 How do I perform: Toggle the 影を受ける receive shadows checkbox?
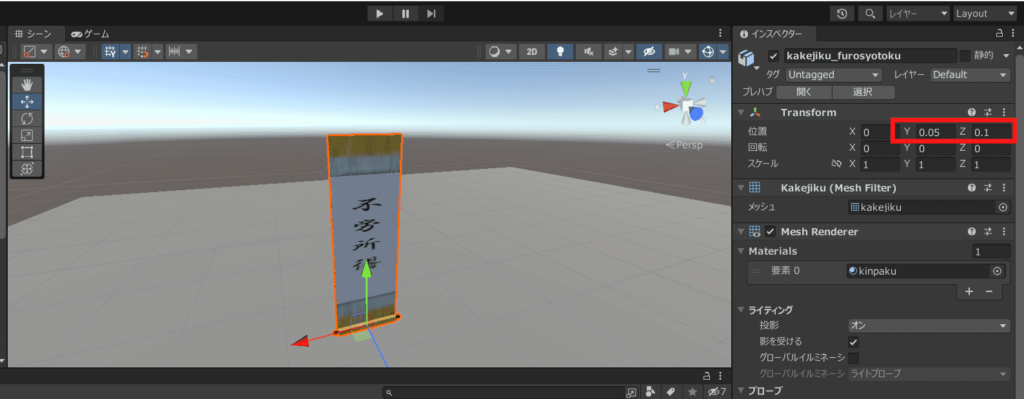853,342
